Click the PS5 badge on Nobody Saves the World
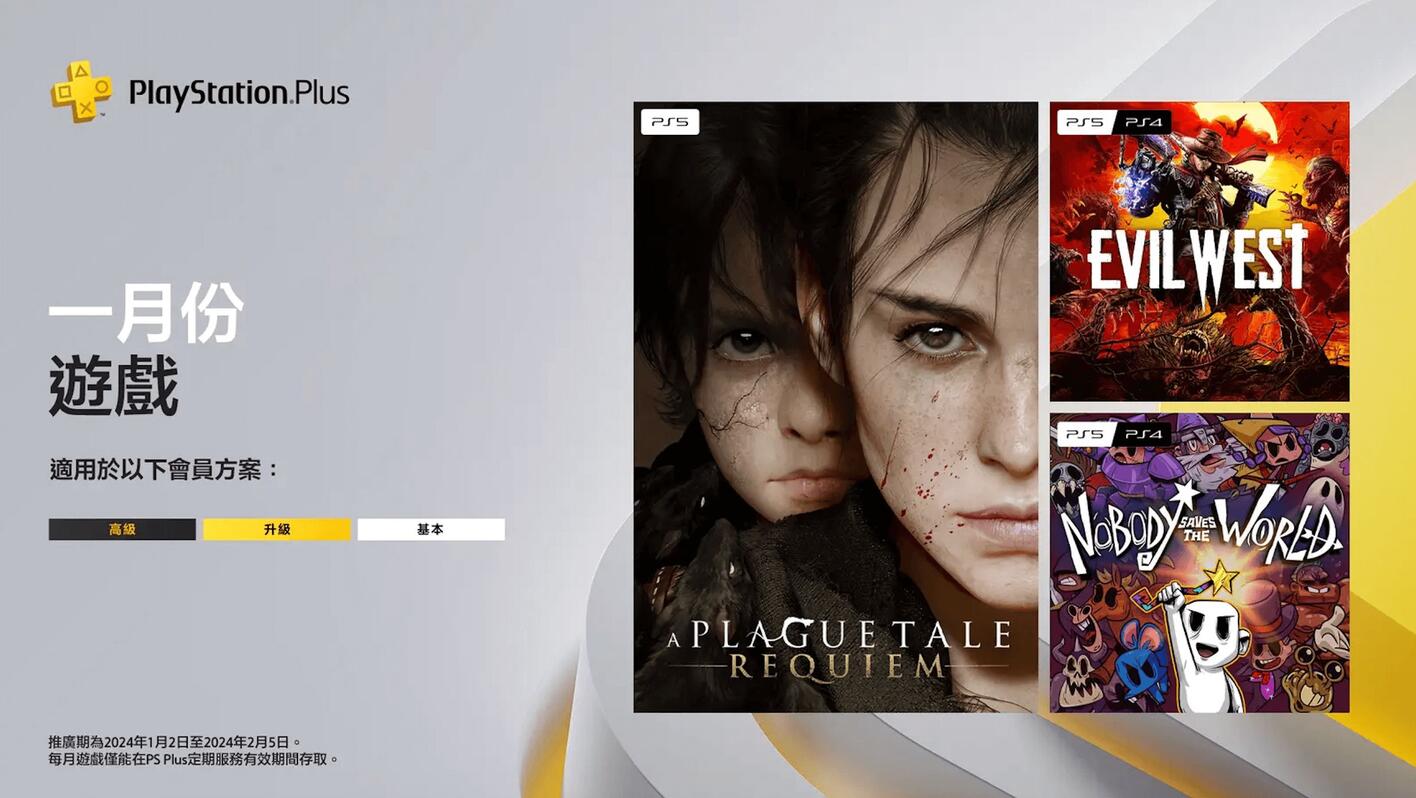Viewport: 1416px width, 798px height. tap(1086, 434)
